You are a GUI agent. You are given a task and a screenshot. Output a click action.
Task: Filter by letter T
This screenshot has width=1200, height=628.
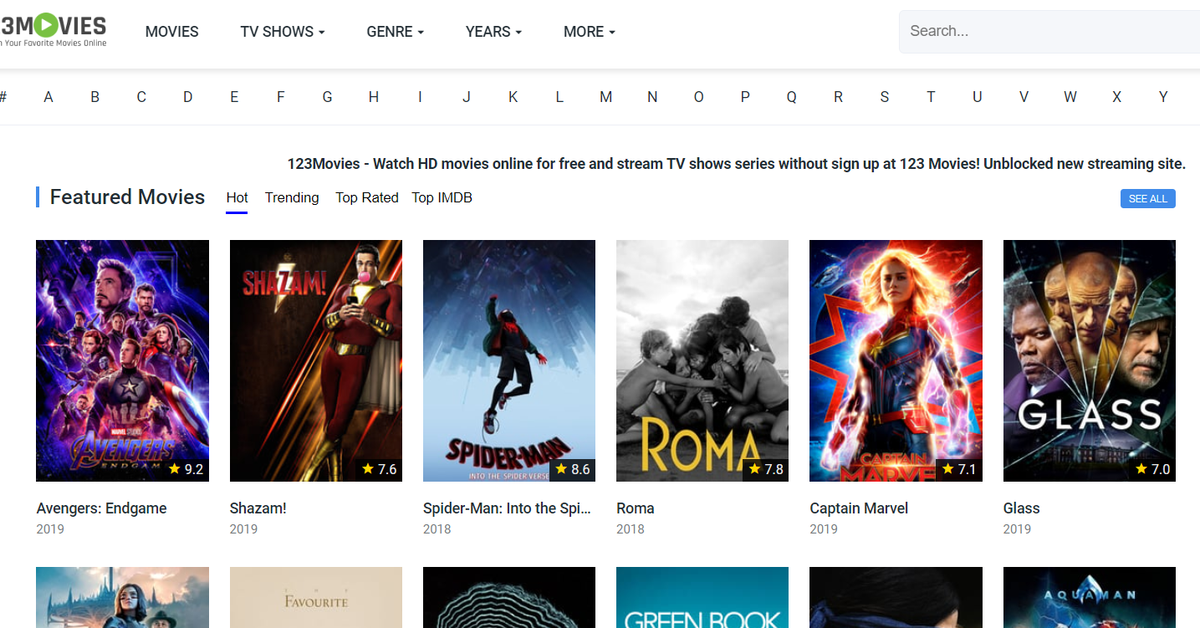click(931, 97)
